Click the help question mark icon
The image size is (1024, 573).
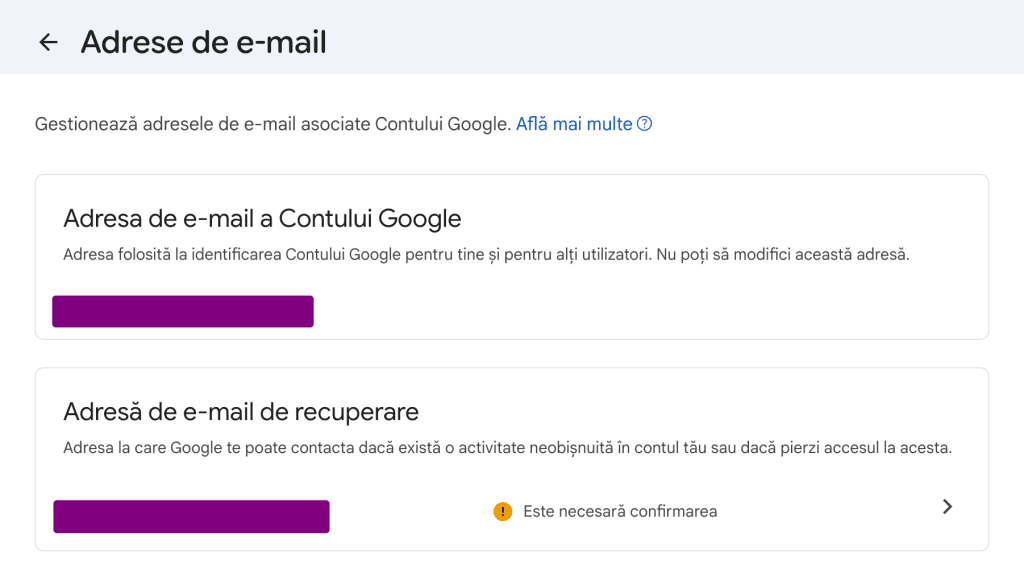[645, 124]
